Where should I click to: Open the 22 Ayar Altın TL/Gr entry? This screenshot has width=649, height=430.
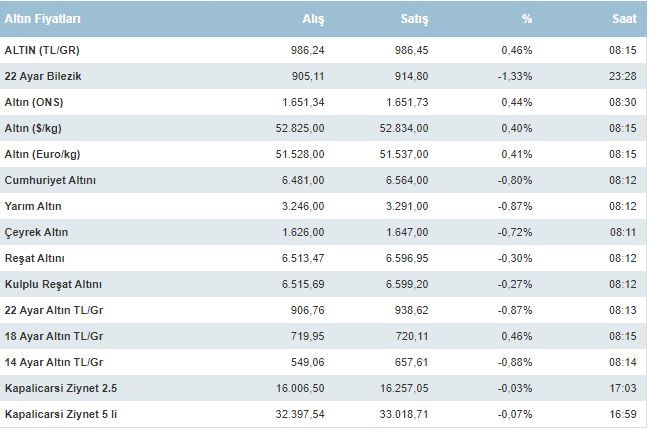pyautogui.click(x=48, y=309)
